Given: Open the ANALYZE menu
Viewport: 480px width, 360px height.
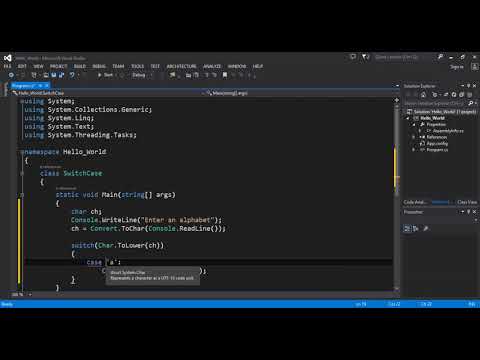Looking at the screenshot, I should coord(212,66).
